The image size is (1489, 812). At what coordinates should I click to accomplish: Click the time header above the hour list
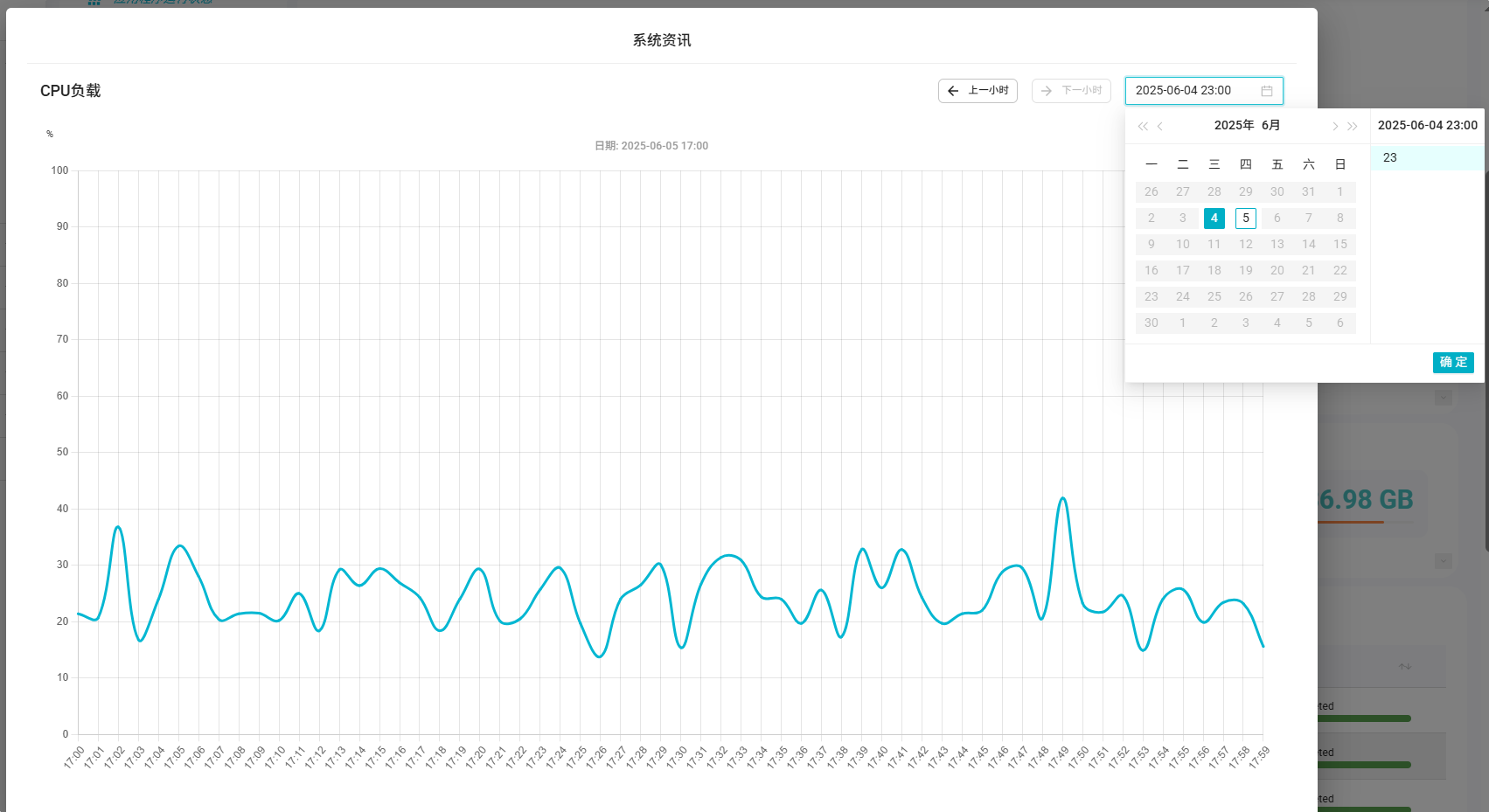pos(1428,126)
